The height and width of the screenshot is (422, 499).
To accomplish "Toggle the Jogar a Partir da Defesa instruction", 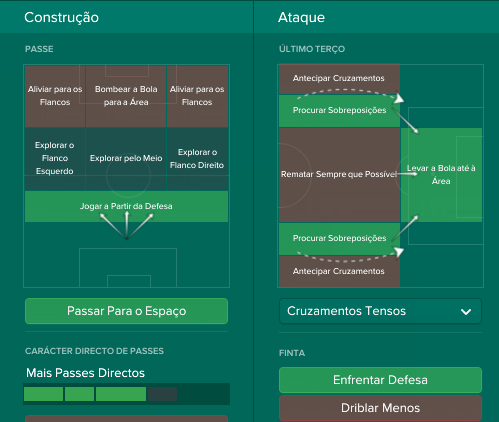I will [x=126, y=206].
